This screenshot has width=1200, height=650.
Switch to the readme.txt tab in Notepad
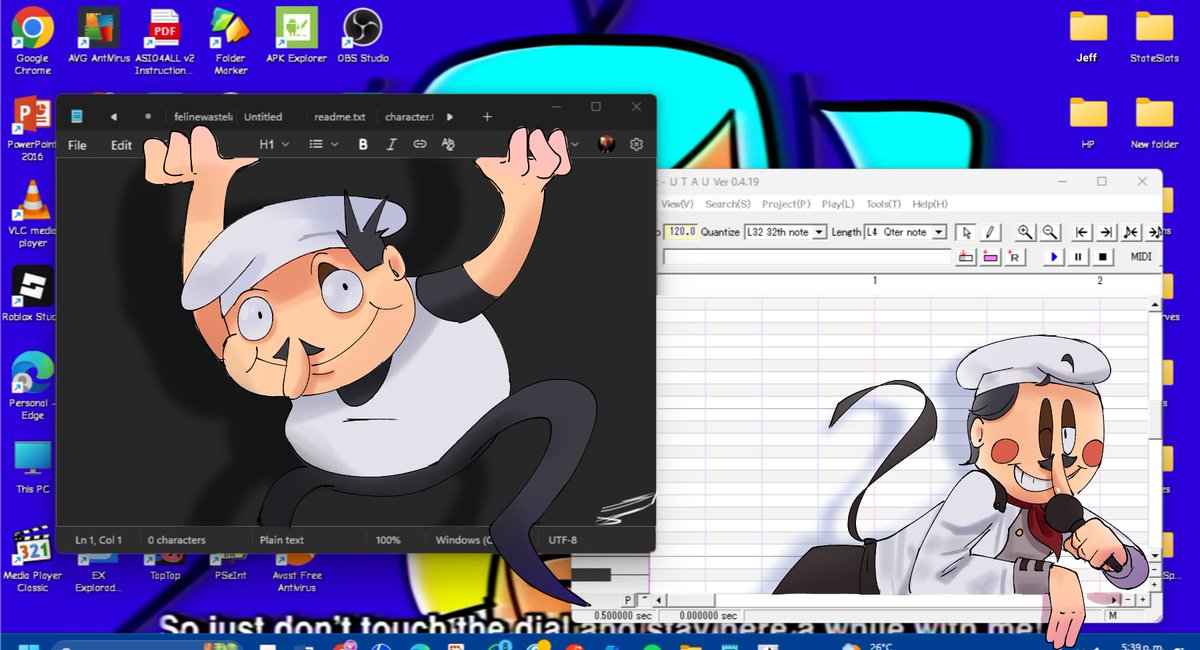(340, 117)
